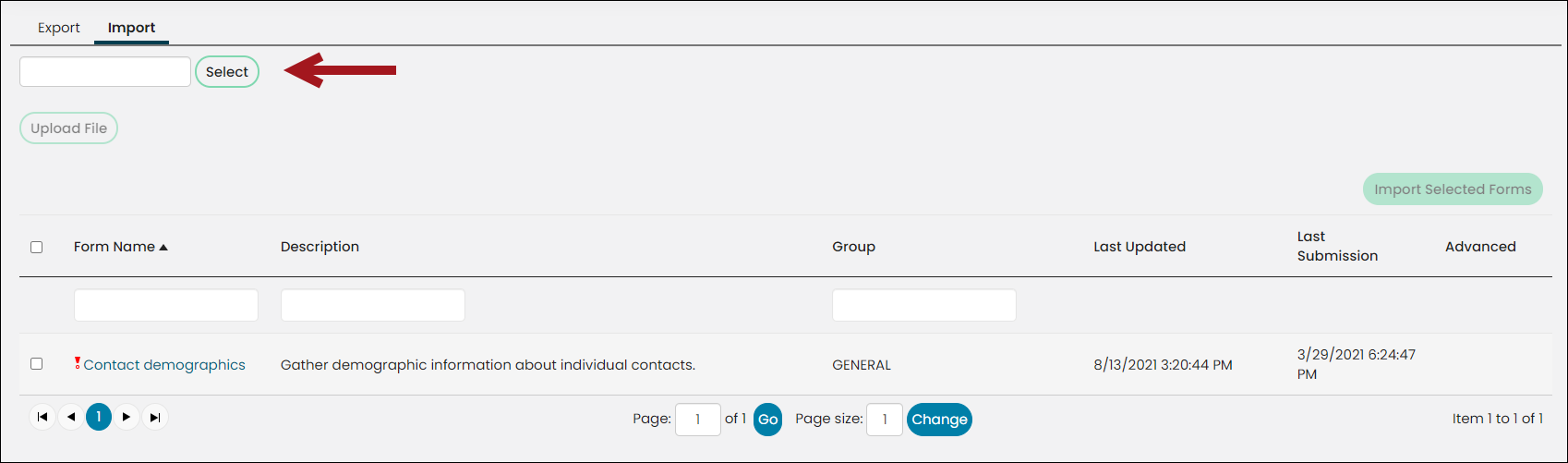The image size is (1568, 463).
Task: Switch to the Import tab
Action: (x=131, y=28)
